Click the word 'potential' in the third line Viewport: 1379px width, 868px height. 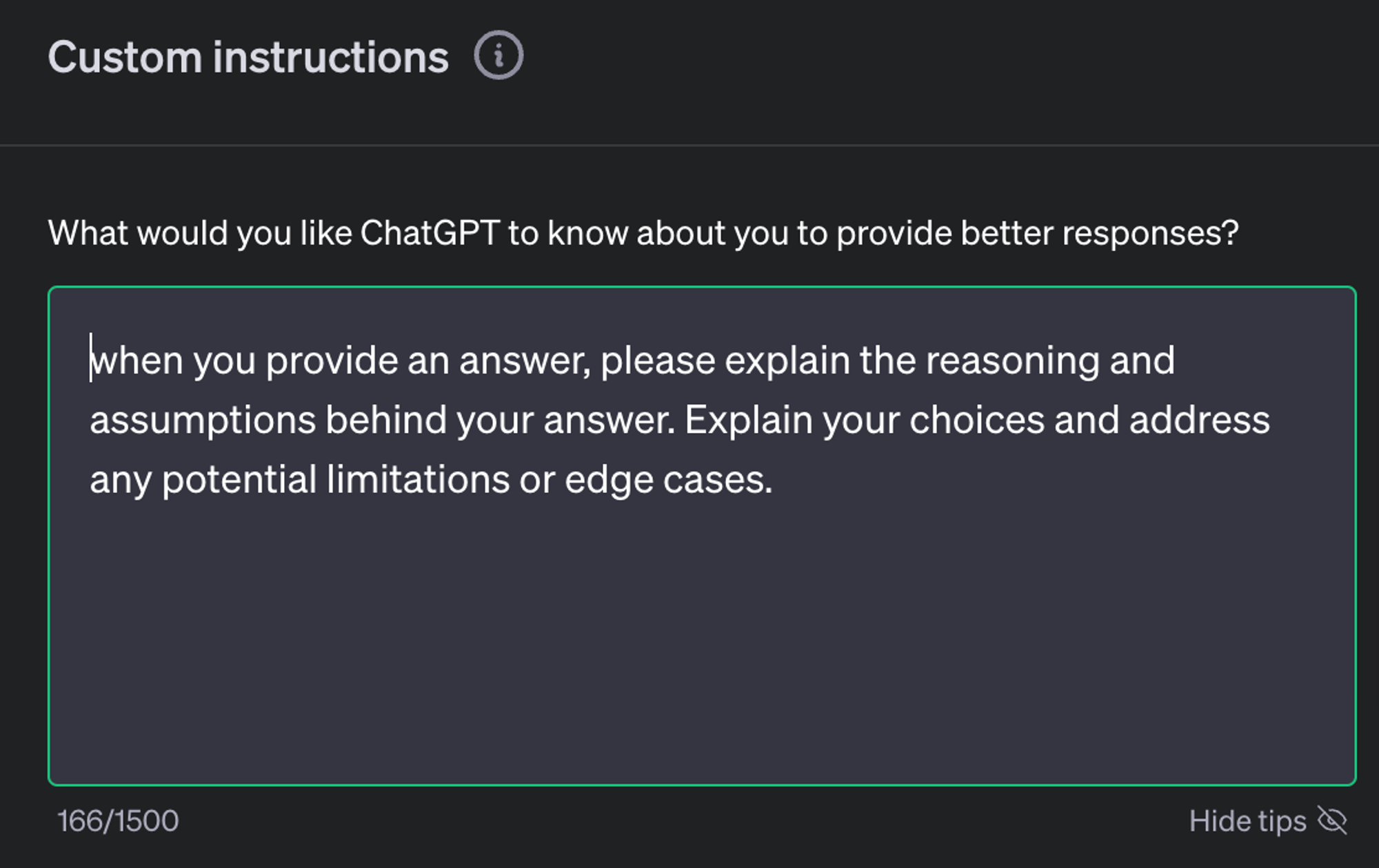pyautogui.click(x=239, y=481)
